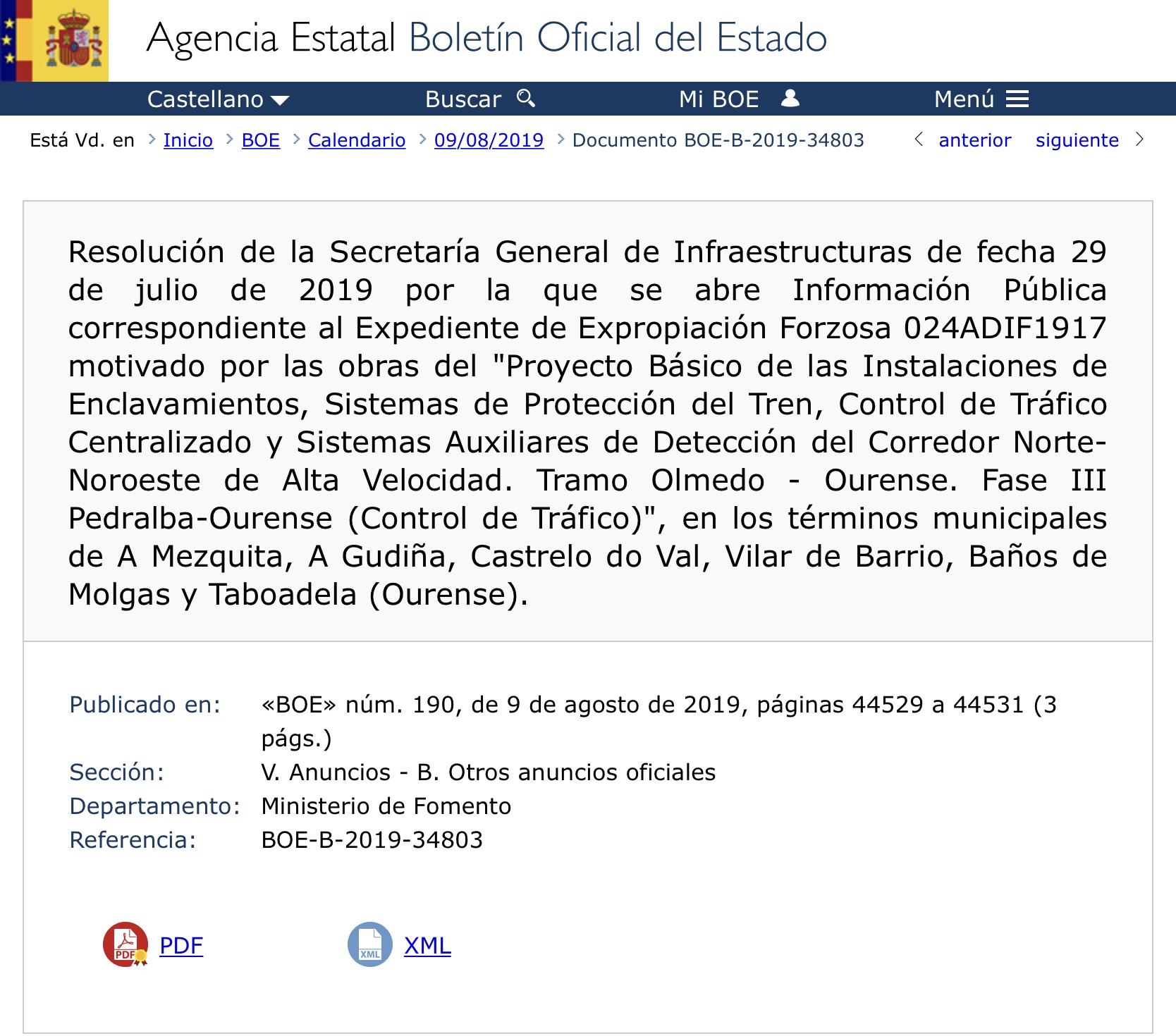The image size is (1176, 1036).
Task: Click the left chevron before anterior
Action: pos(919,140)
